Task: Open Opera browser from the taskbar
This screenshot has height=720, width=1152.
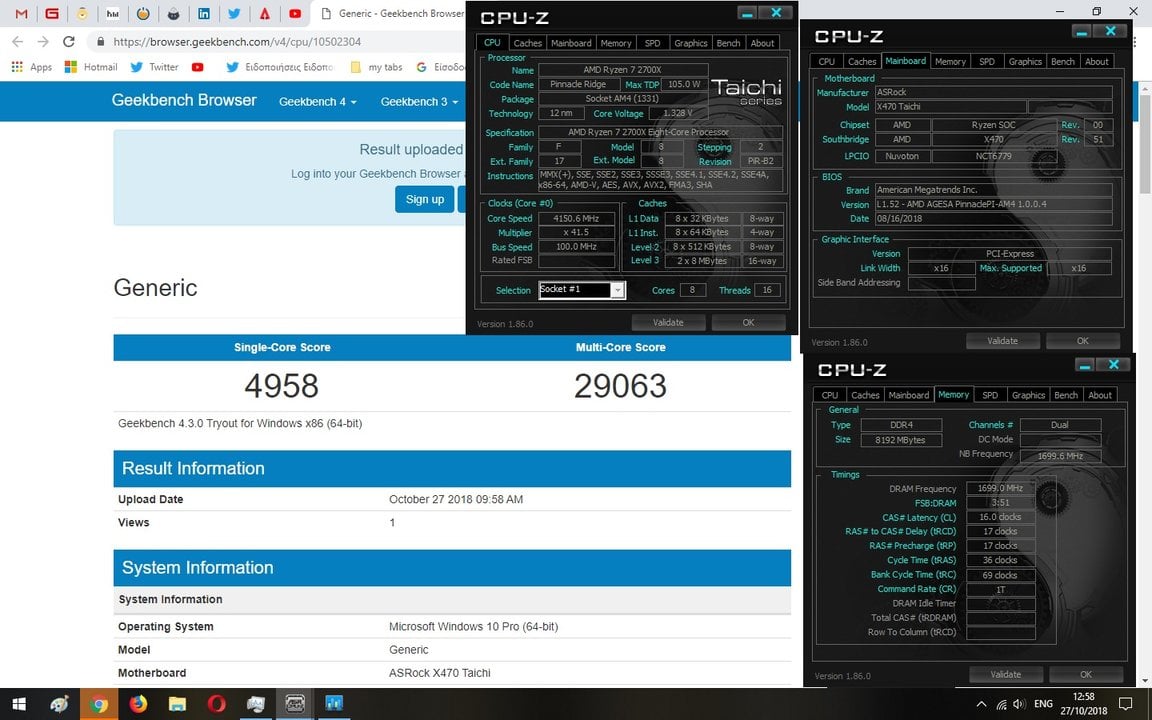Action: pos(217,704)
